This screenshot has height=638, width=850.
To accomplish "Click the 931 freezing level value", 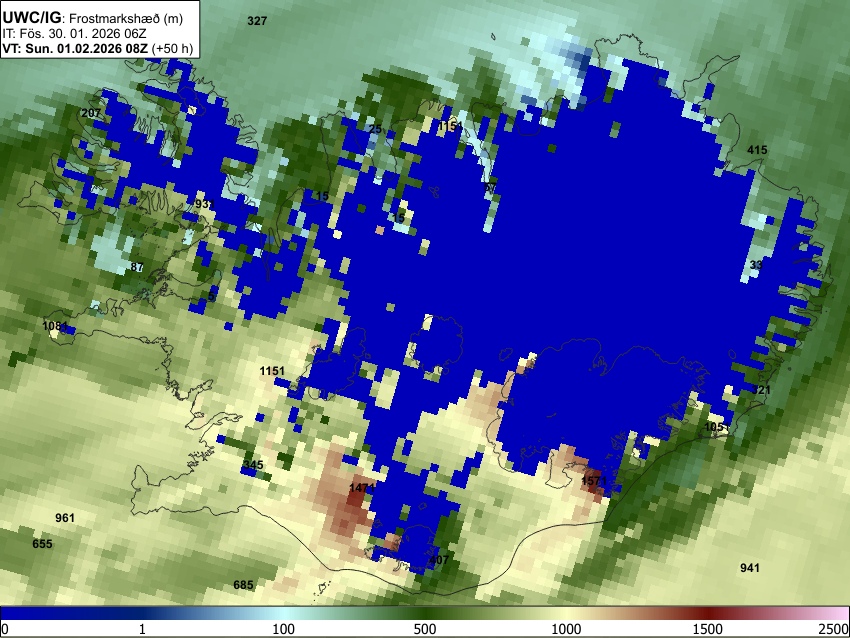I will [x=205, y=204].
